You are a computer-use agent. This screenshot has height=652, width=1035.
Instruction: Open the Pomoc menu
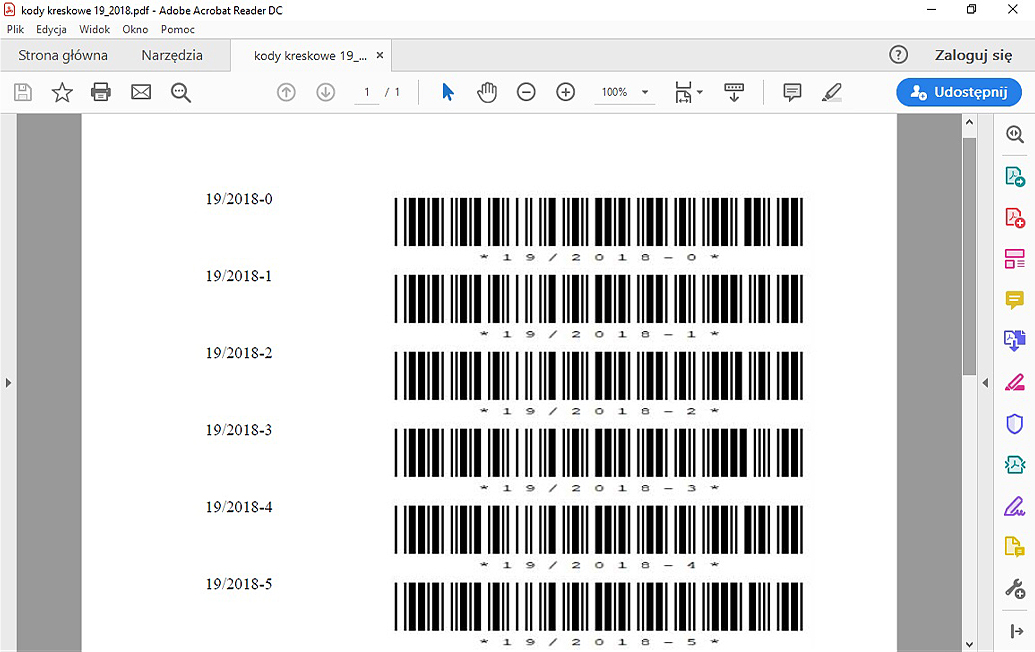[178, 29]
